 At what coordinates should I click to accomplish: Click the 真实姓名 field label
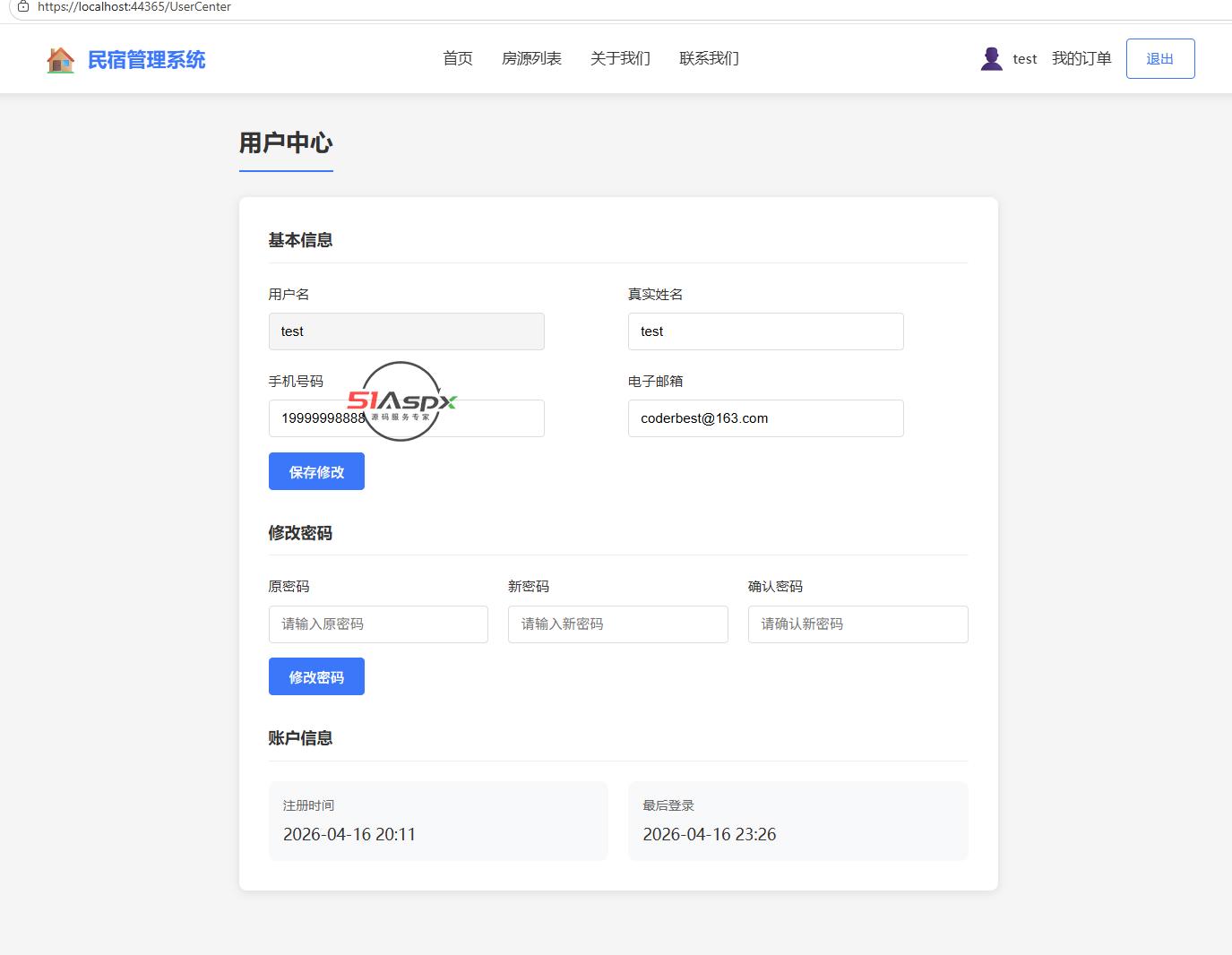coord(655,294)
